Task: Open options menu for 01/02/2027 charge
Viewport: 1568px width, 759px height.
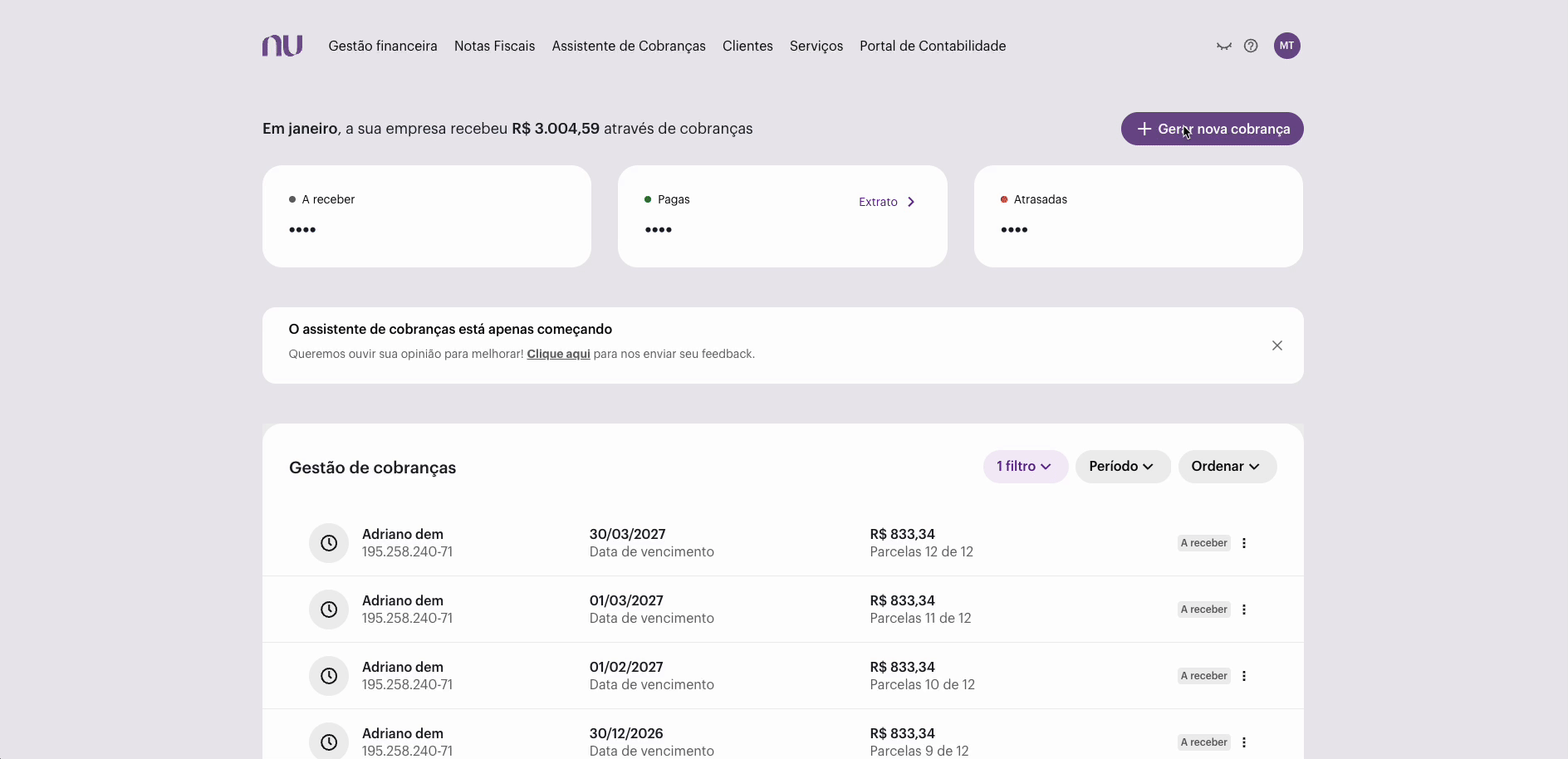Action: click(1244, 676)
